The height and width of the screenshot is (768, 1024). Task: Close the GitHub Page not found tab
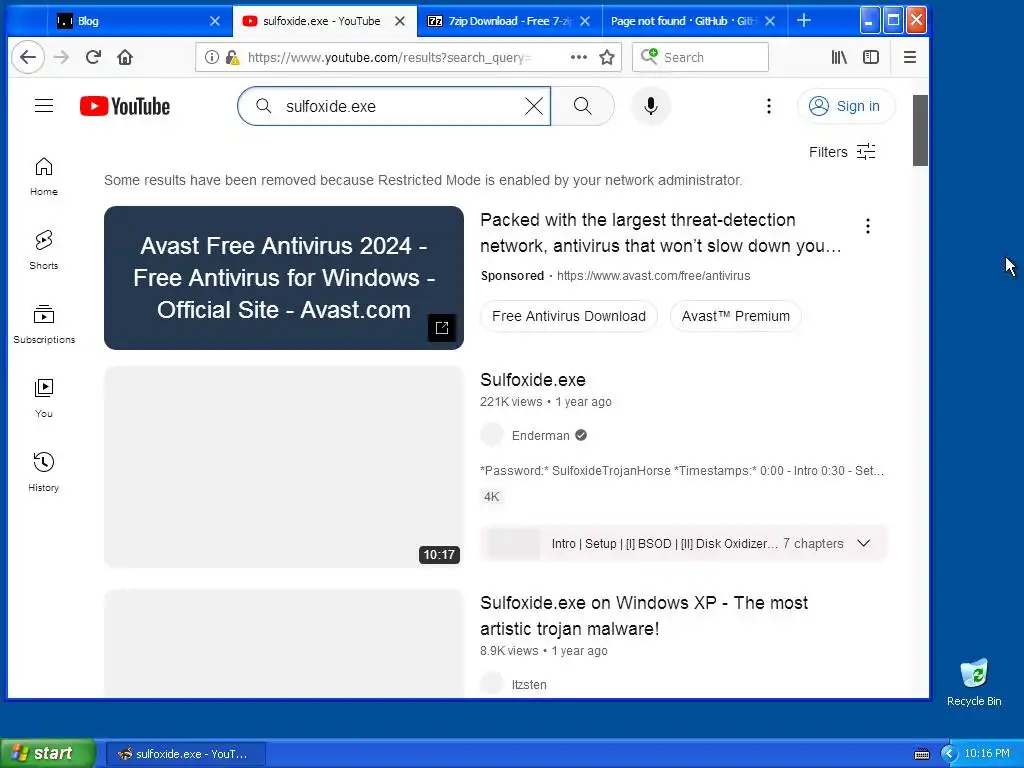click(x=770, y=21)
